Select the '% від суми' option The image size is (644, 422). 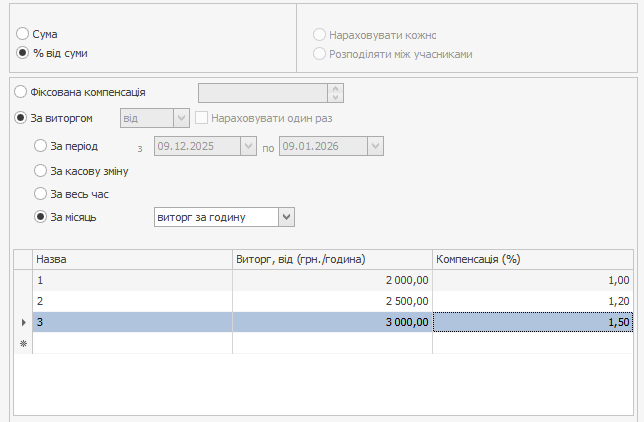23,53
